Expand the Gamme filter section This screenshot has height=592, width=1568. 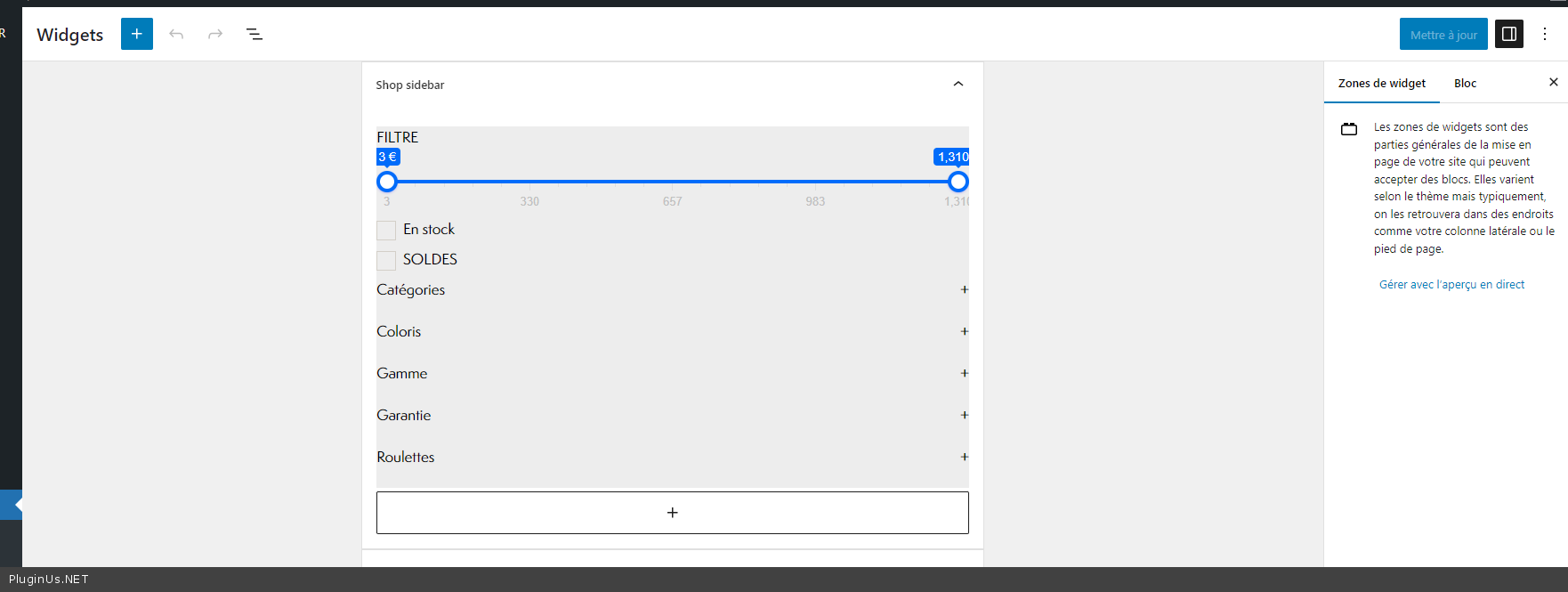point(964,373)
